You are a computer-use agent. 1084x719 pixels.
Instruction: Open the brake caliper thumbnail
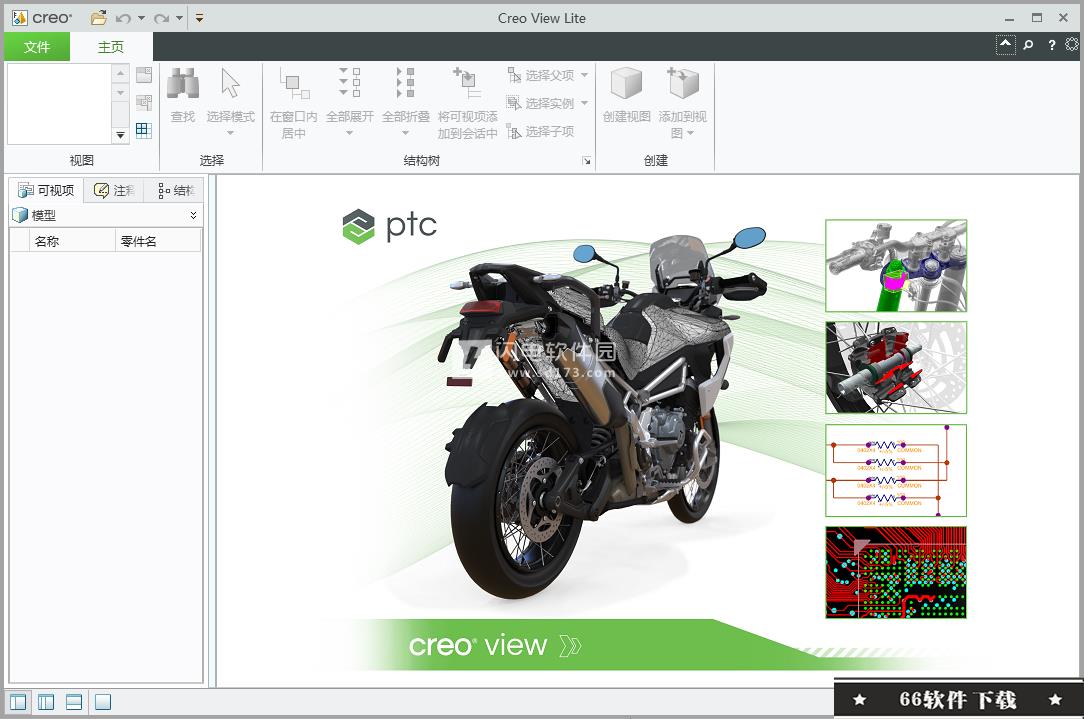click(896, 368)
